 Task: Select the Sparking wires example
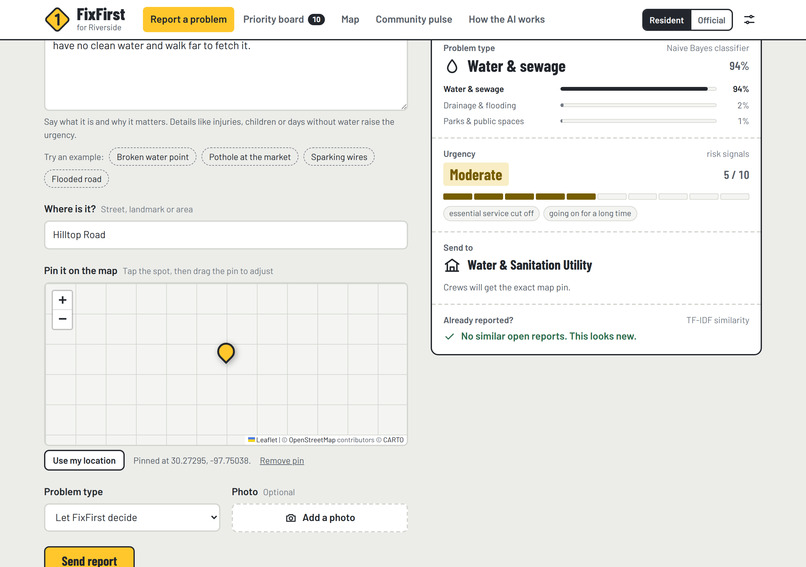pos(339,157)
